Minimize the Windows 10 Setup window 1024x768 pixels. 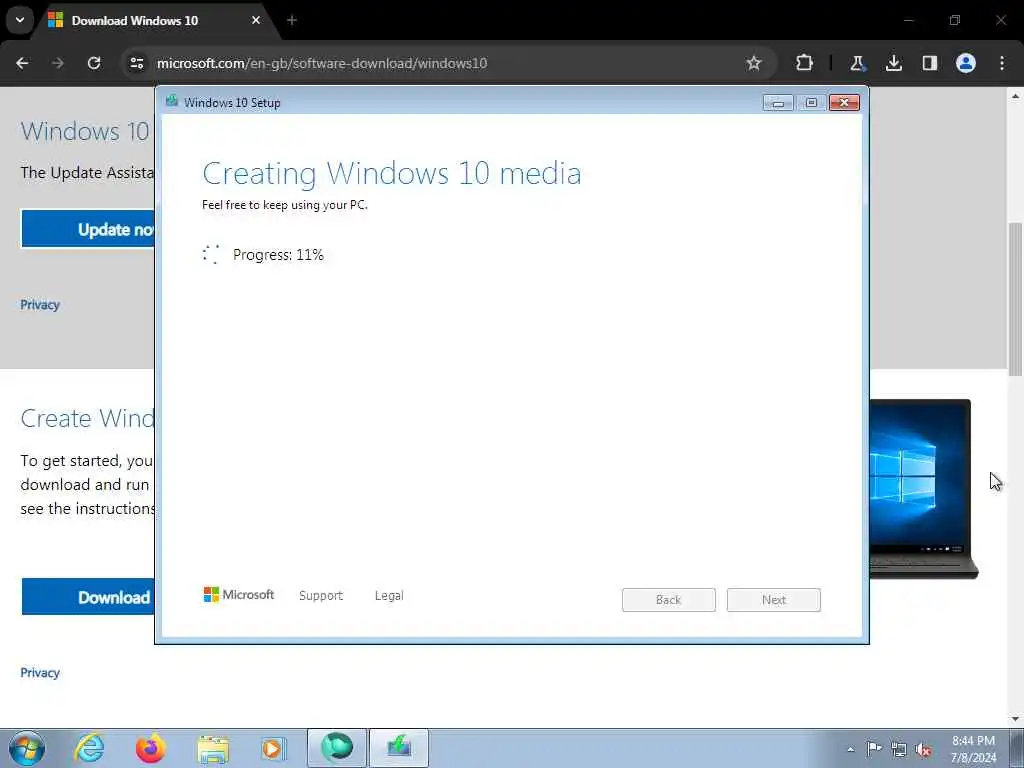[x=778, y=103]
